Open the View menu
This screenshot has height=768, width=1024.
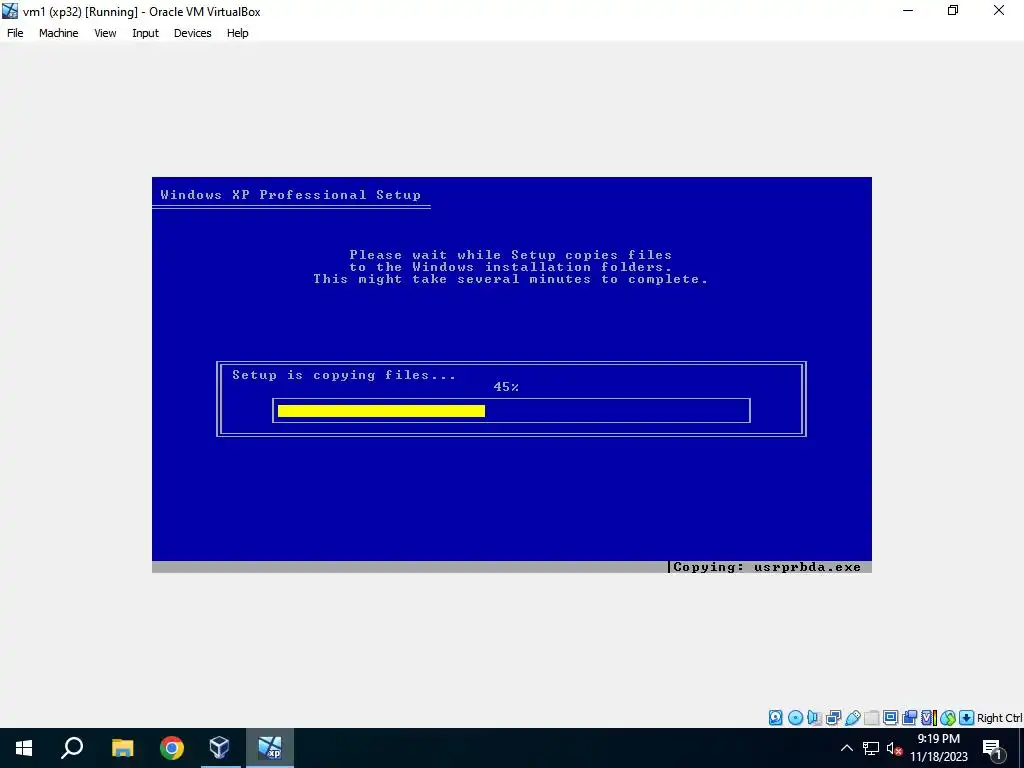pyautogui.click(x=105, y=33)
